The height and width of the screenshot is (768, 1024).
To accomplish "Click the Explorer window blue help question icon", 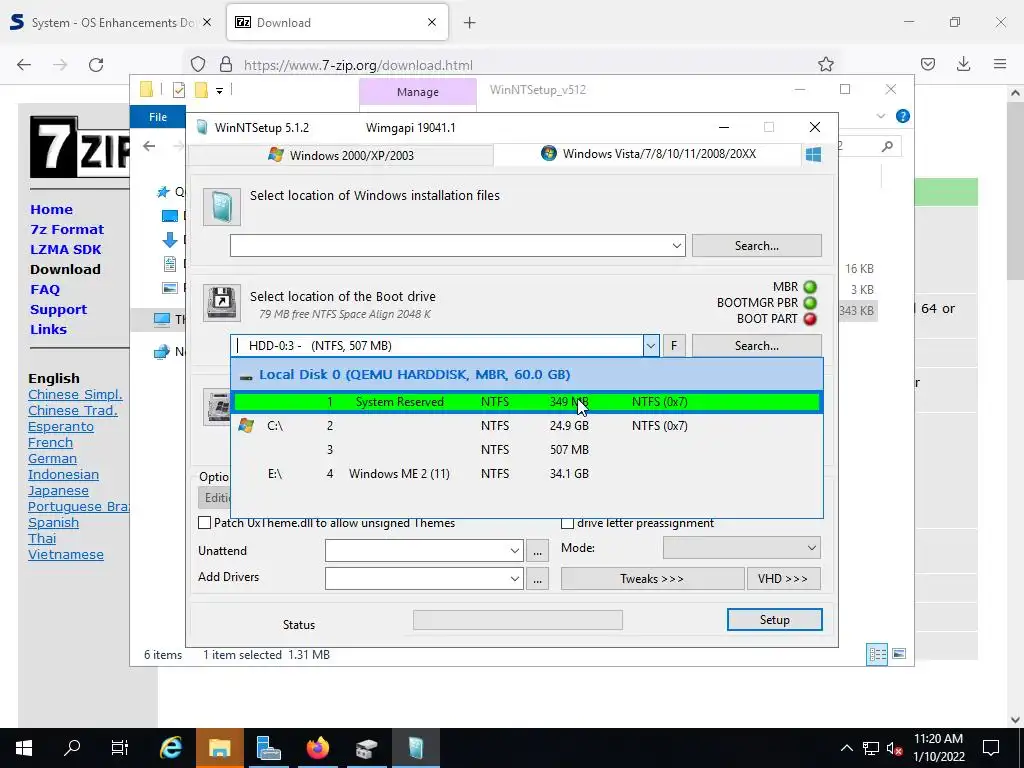I will coord(903,116).
